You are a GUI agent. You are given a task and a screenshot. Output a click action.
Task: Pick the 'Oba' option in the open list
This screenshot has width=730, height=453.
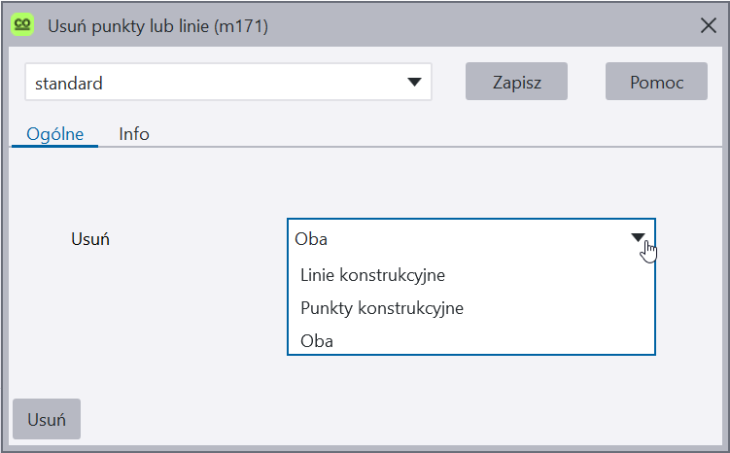[317, 341]
